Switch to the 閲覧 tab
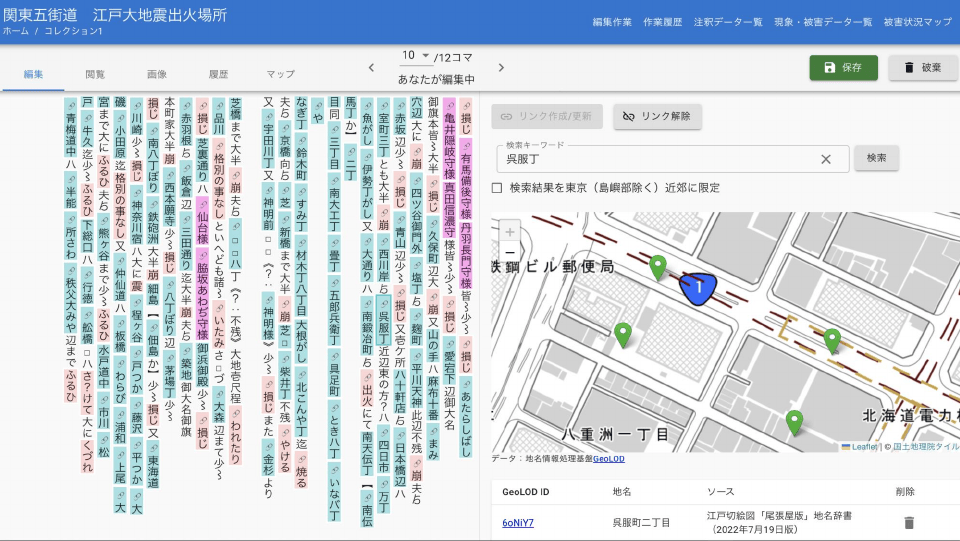The height and width of the screenshot is (541, 960). (95, 74)
